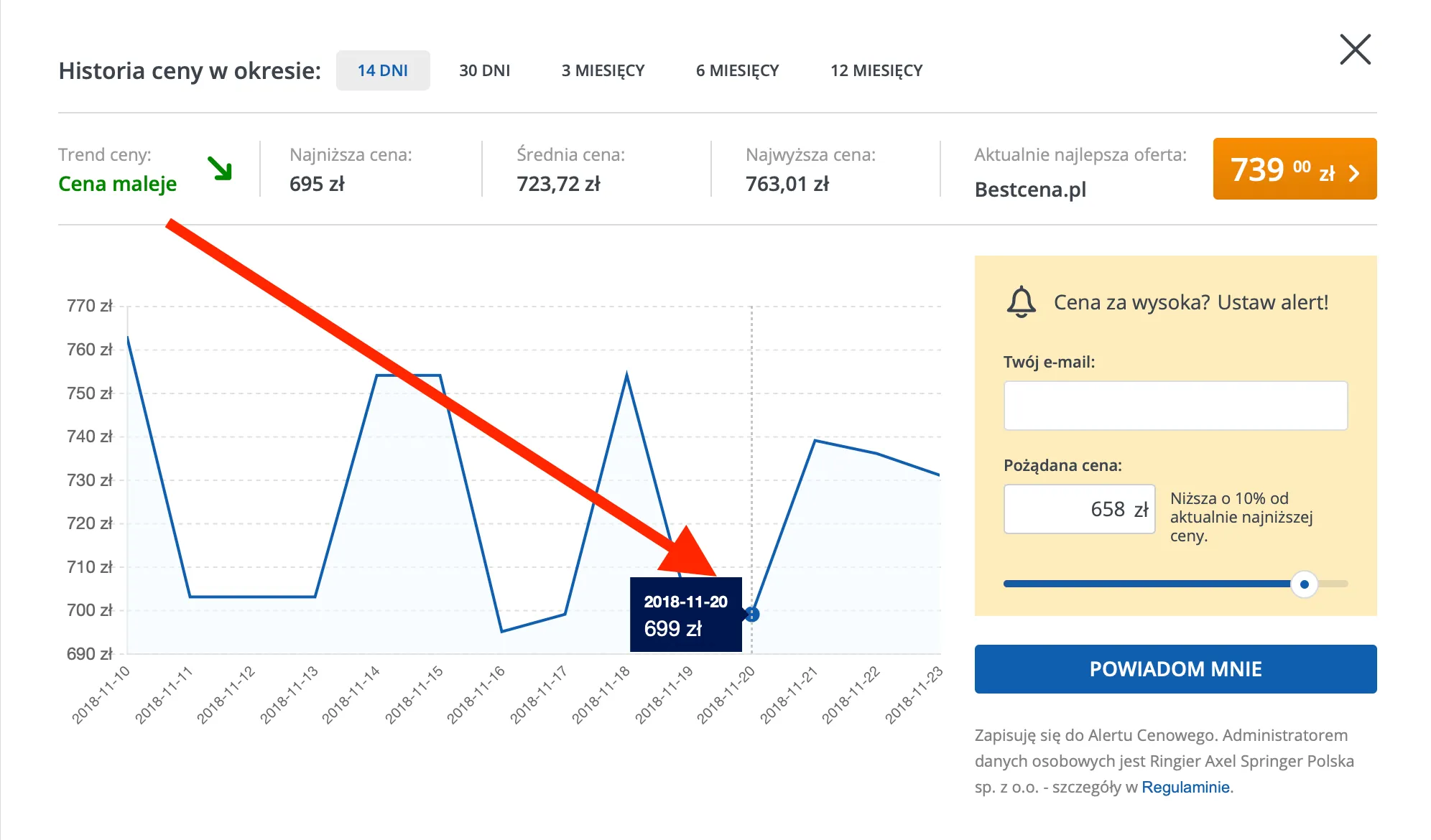Click the 2018-11-20 699 zł tooltip
The image size is (1431, 840).
pos(685,615)
